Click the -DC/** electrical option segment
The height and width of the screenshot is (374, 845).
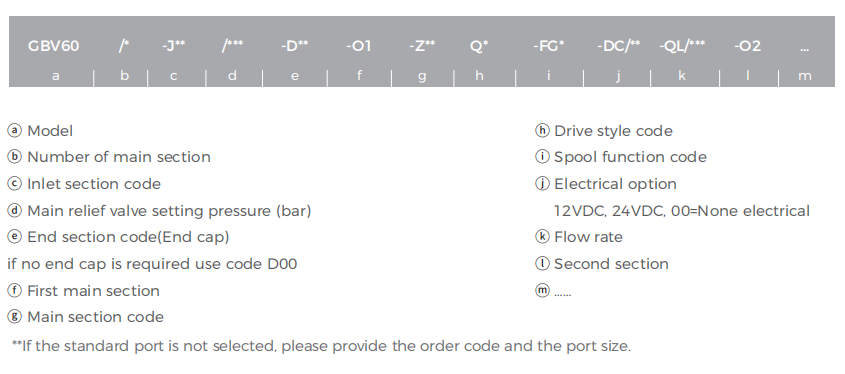(619, 46)
